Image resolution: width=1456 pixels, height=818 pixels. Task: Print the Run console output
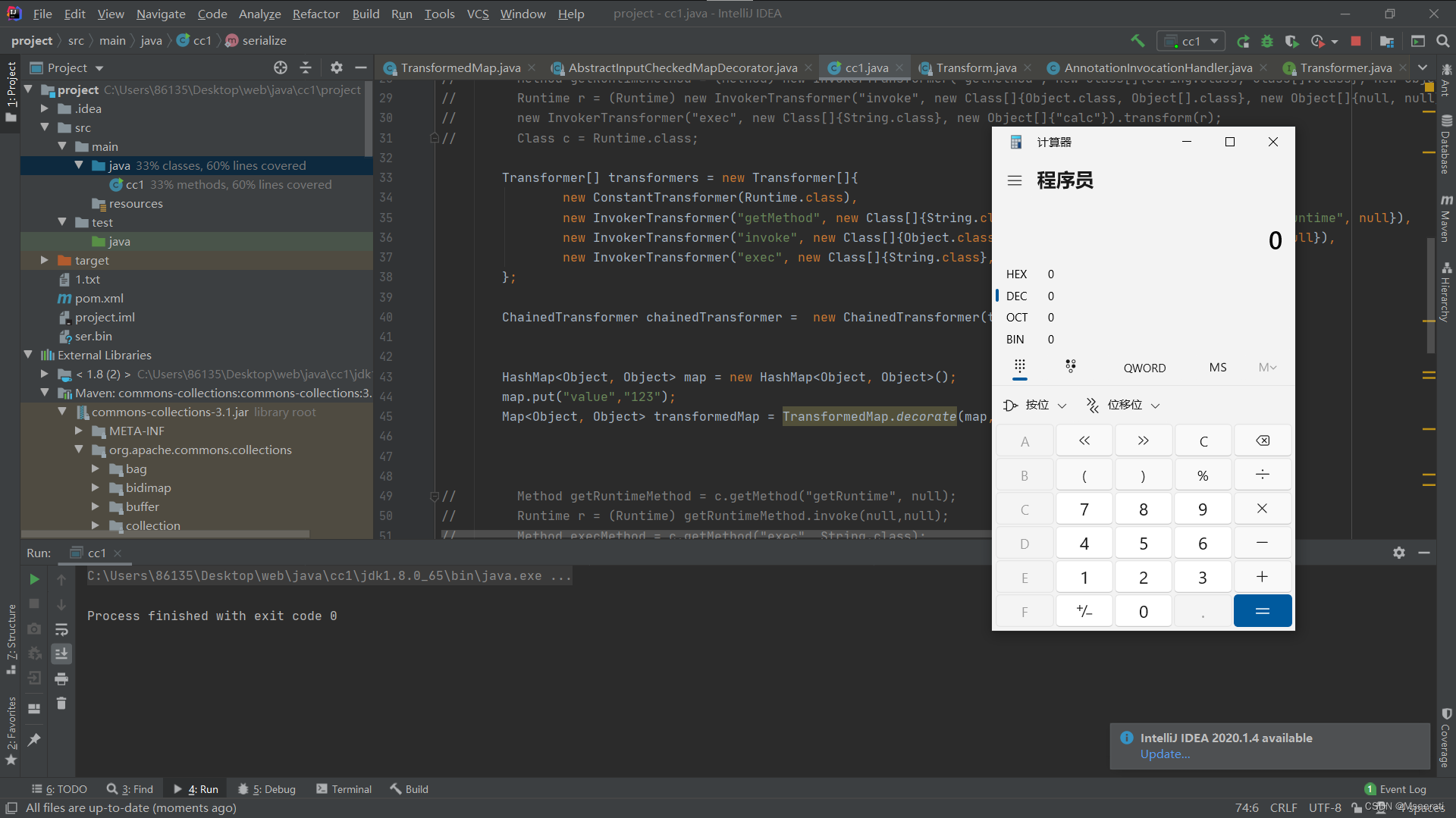pos(61,679)
